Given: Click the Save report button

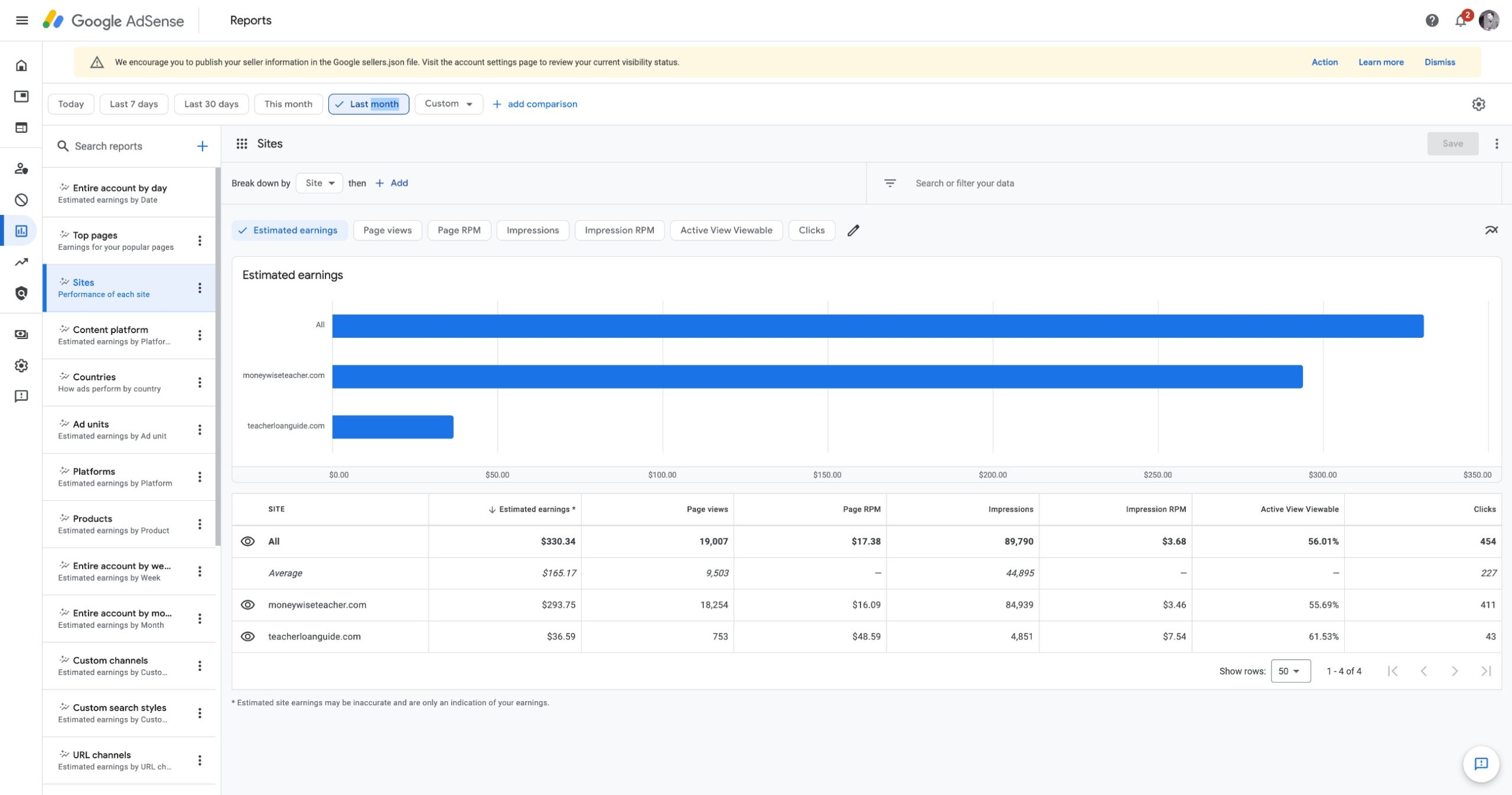Looking at the screenshot, I should (x=1452, y=144).
